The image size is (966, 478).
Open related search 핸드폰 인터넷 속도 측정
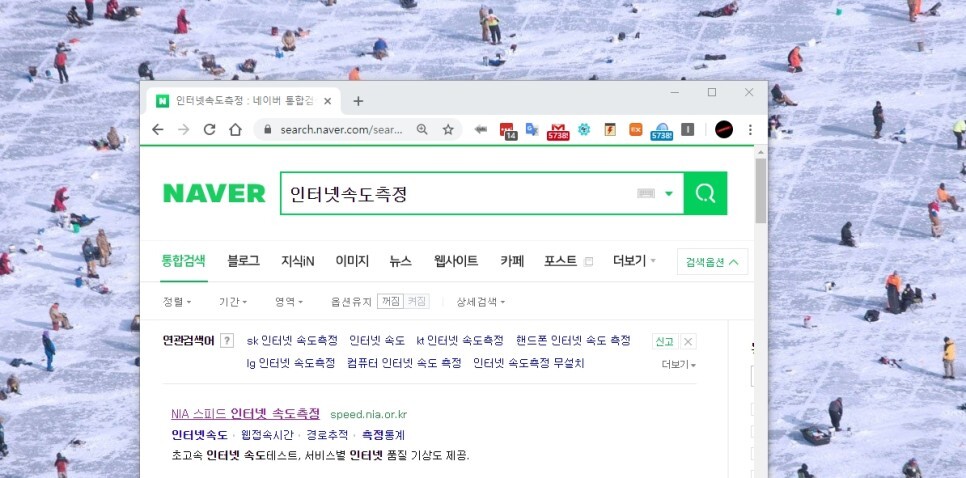tap(573, 341)
